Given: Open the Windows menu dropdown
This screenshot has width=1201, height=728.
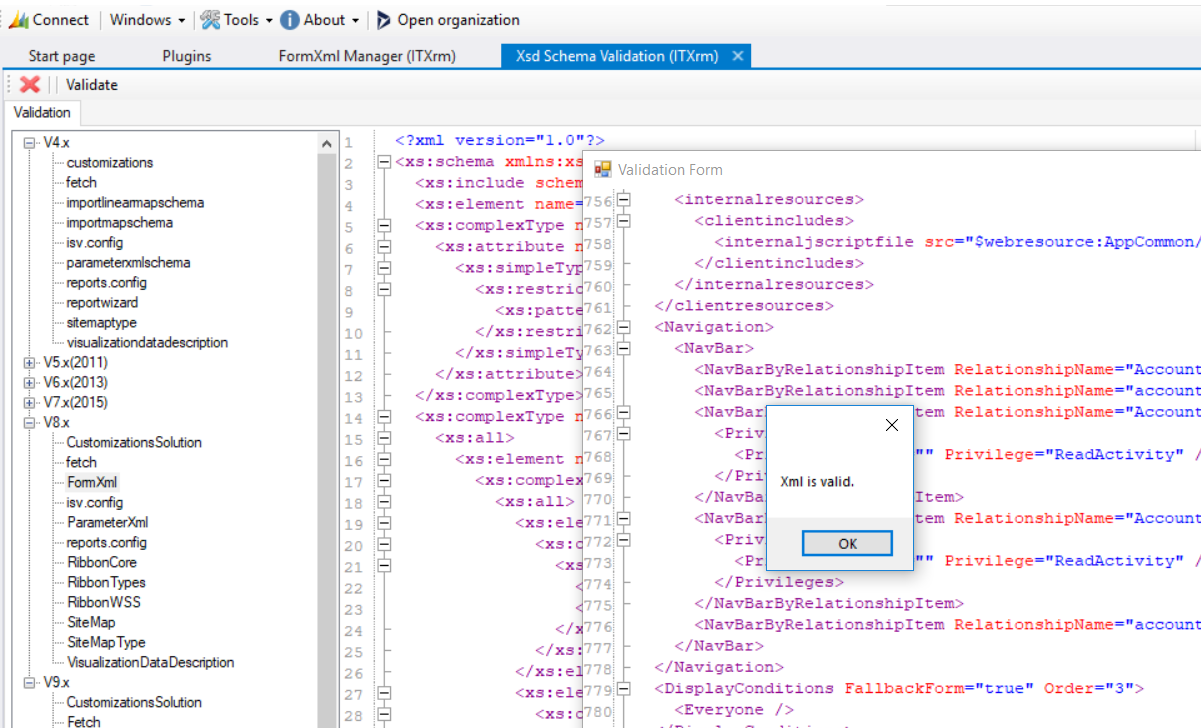Looking at the screenshot, I should pos(146,19).
